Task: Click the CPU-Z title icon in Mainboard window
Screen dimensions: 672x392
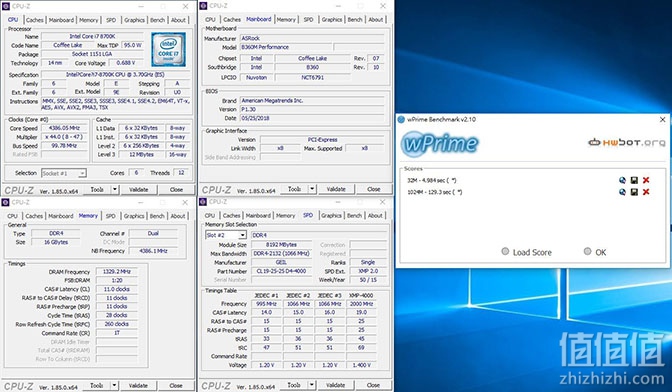Action: point(203,6)
